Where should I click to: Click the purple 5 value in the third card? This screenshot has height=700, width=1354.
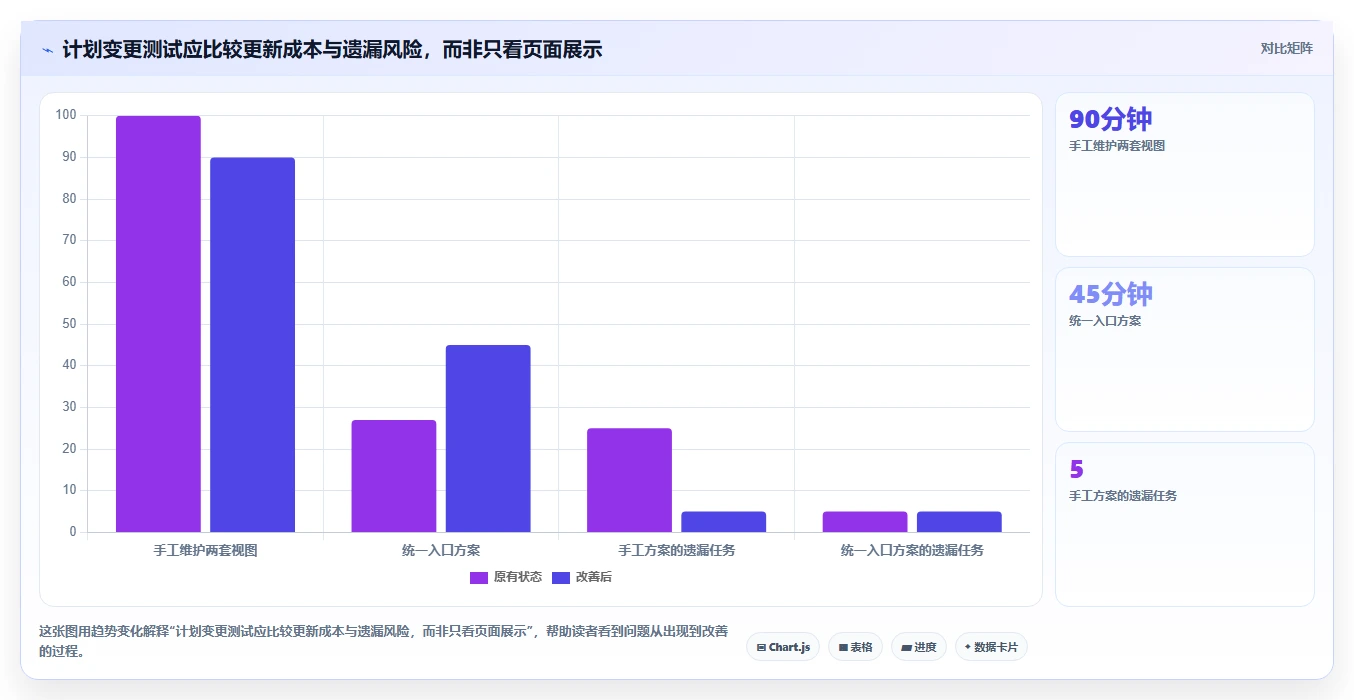1076,469
